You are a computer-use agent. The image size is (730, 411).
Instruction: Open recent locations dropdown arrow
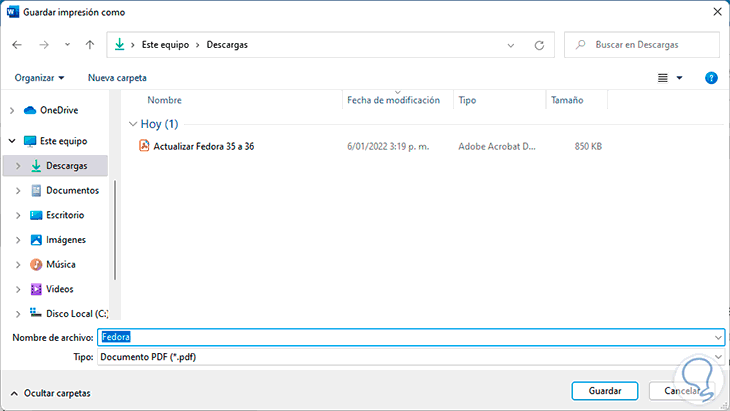click(68, 45)
